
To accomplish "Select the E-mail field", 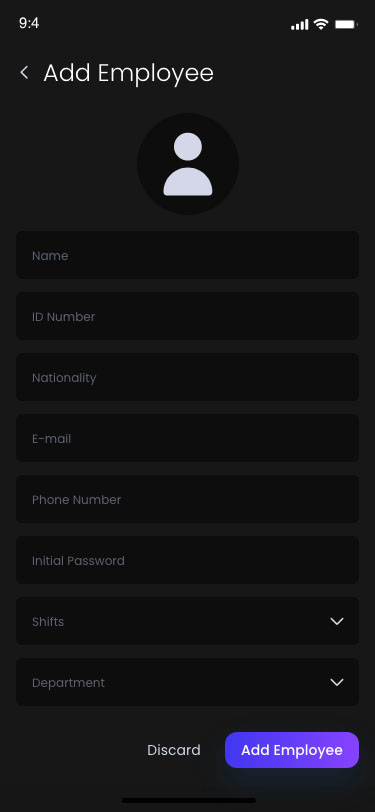I will click(188, 438).
